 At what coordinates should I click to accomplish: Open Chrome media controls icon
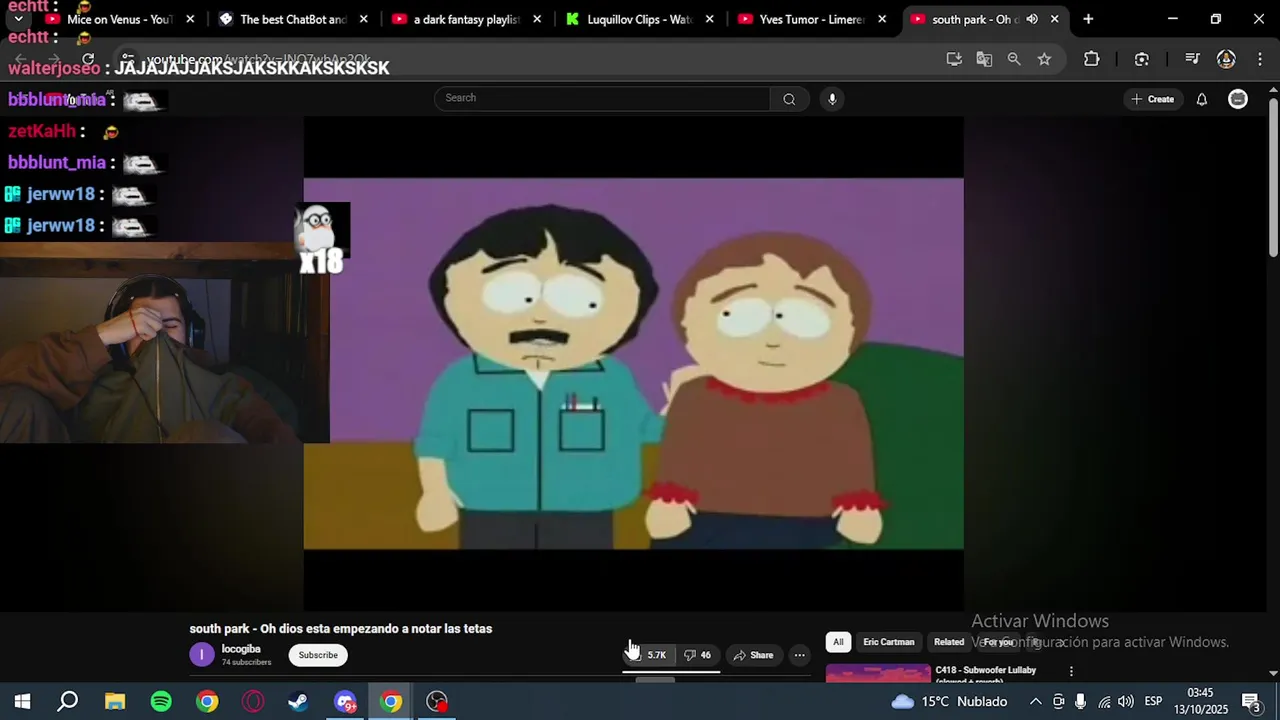click(x=1191, y=59)
